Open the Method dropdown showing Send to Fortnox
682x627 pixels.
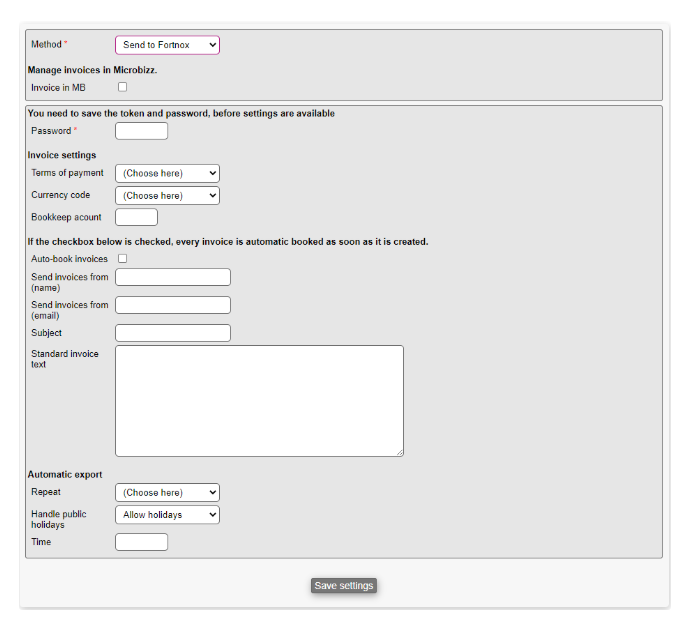point(167,45)
